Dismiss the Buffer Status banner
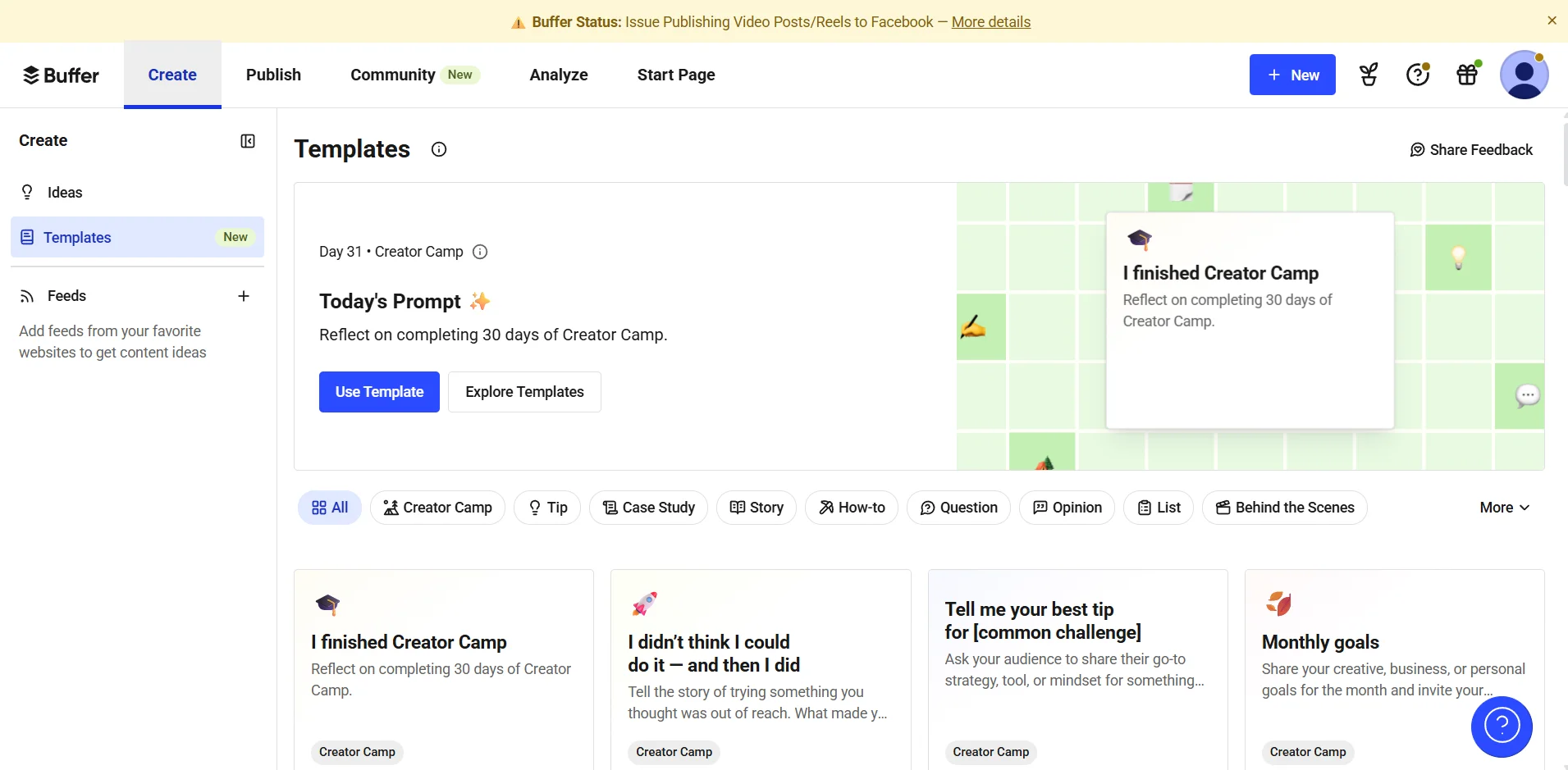This screenshot has width=1568, height=770. coord(1552,21)
